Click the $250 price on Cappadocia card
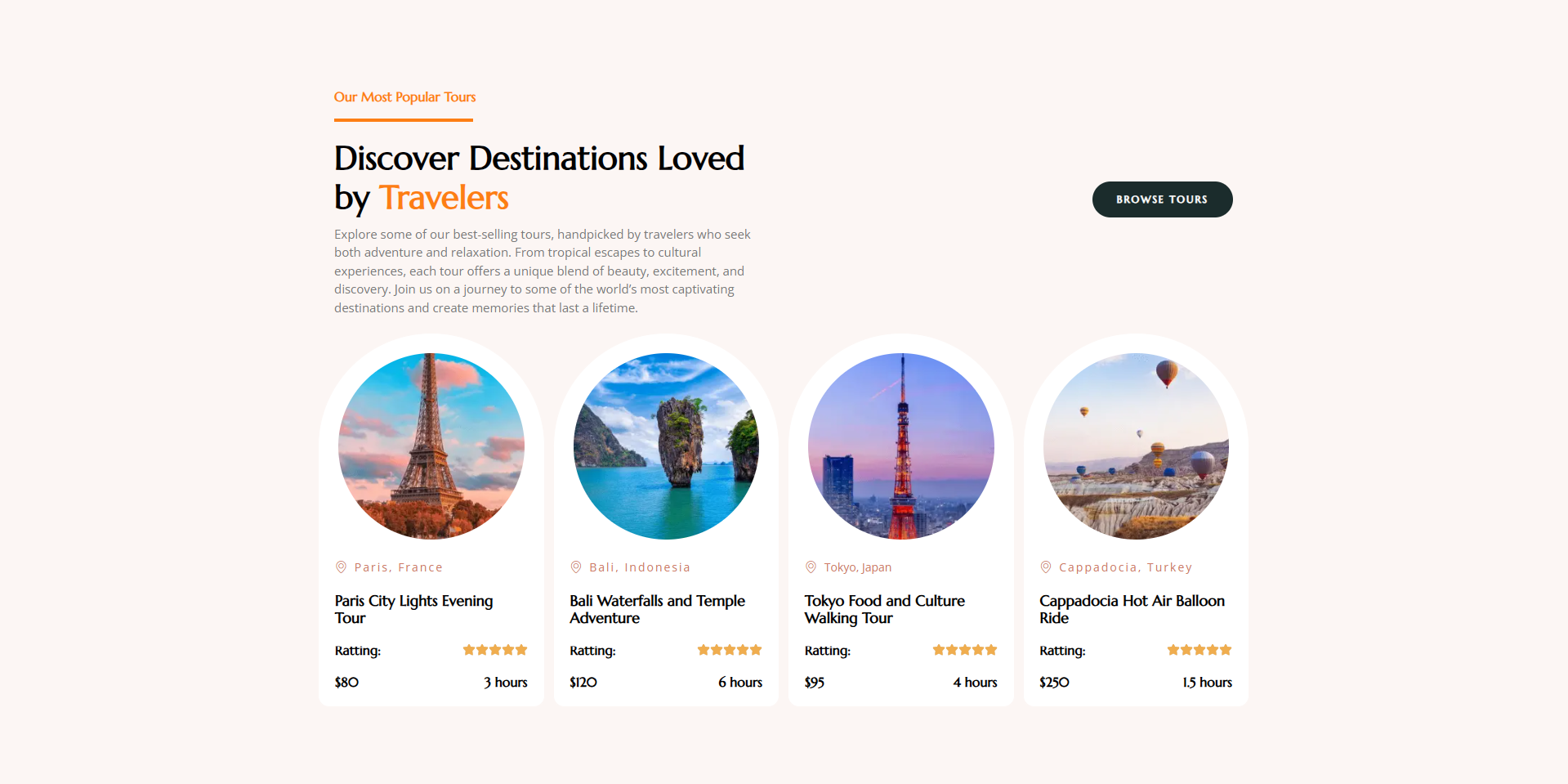This screenshot has height=784, width=1568. [x=1054, y=682]
